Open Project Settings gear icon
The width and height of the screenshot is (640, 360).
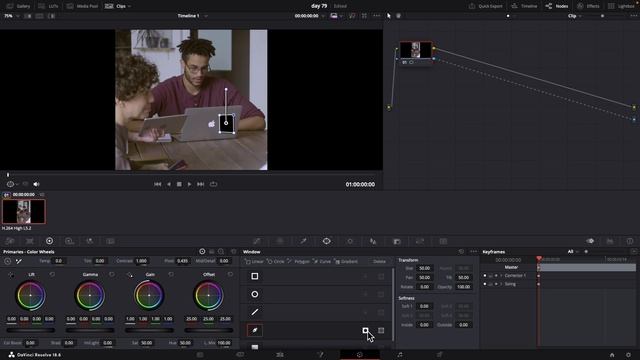(628, 355)
